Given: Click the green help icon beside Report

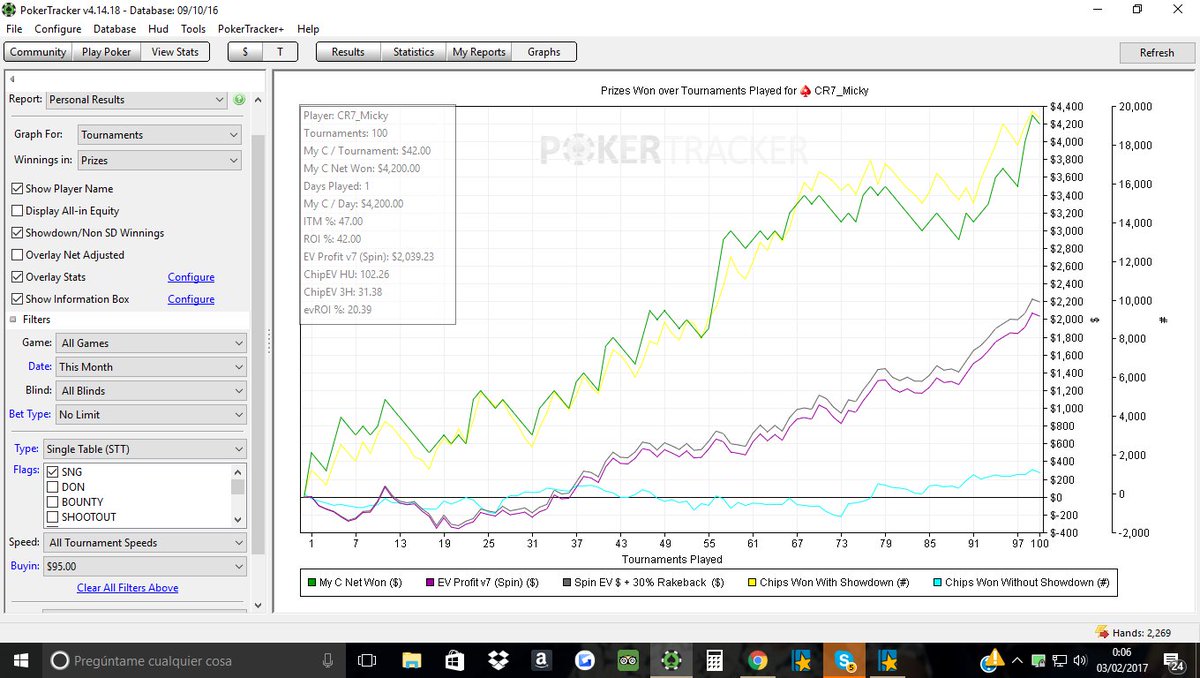Looking at the screenshot, I should click(240, 100).
